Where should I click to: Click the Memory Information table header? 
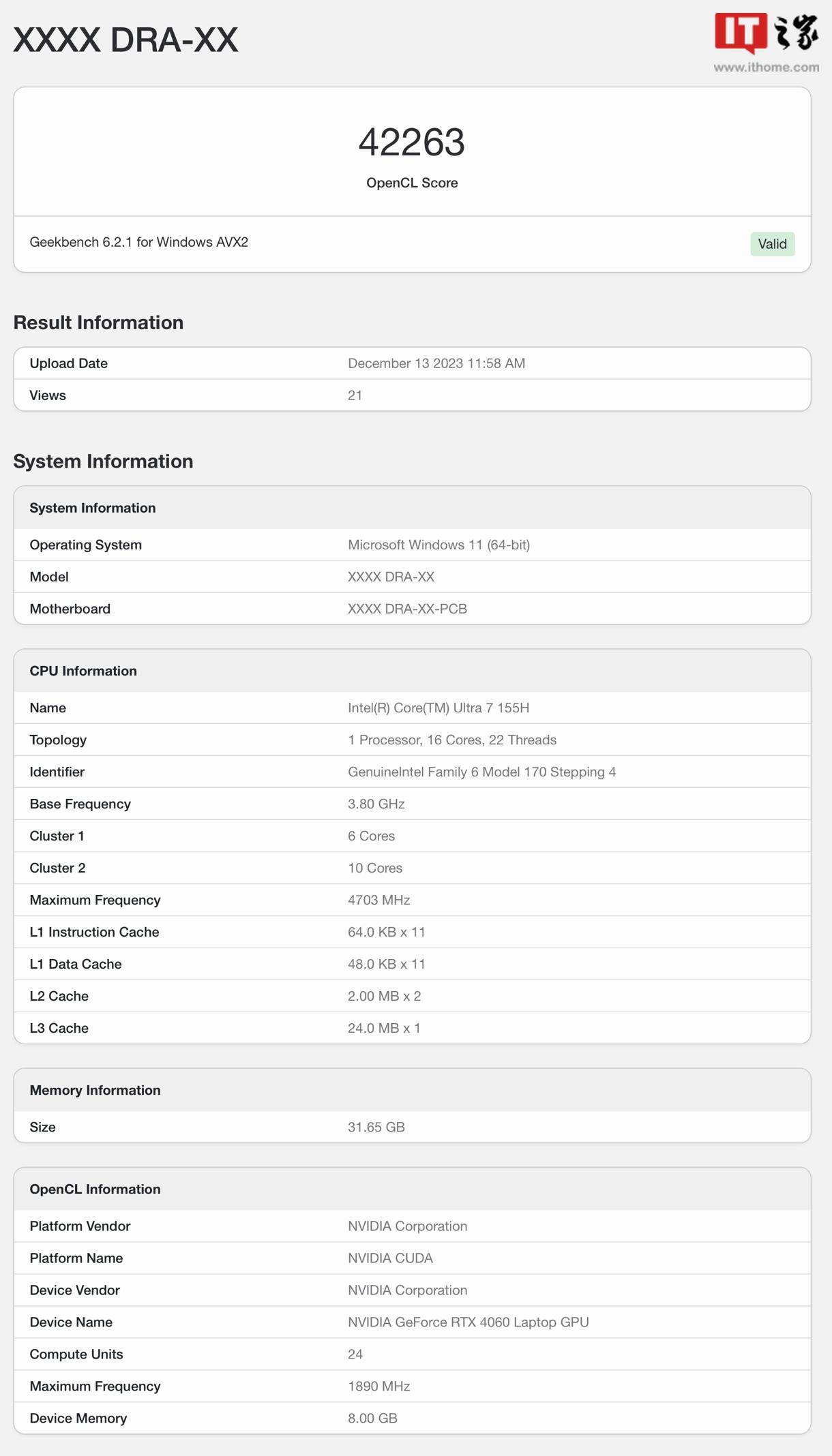pyautogui.click(x=412, y=1090)
